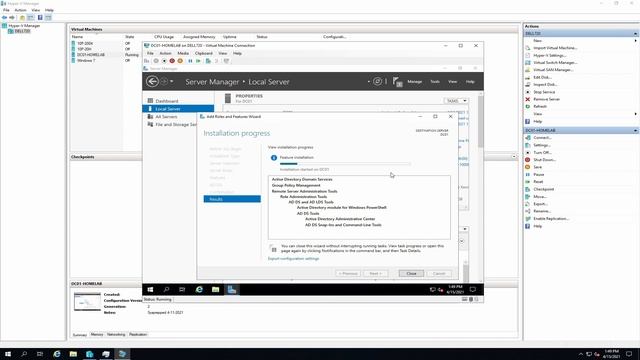Click orange Save button in VM toolbar

180,61
